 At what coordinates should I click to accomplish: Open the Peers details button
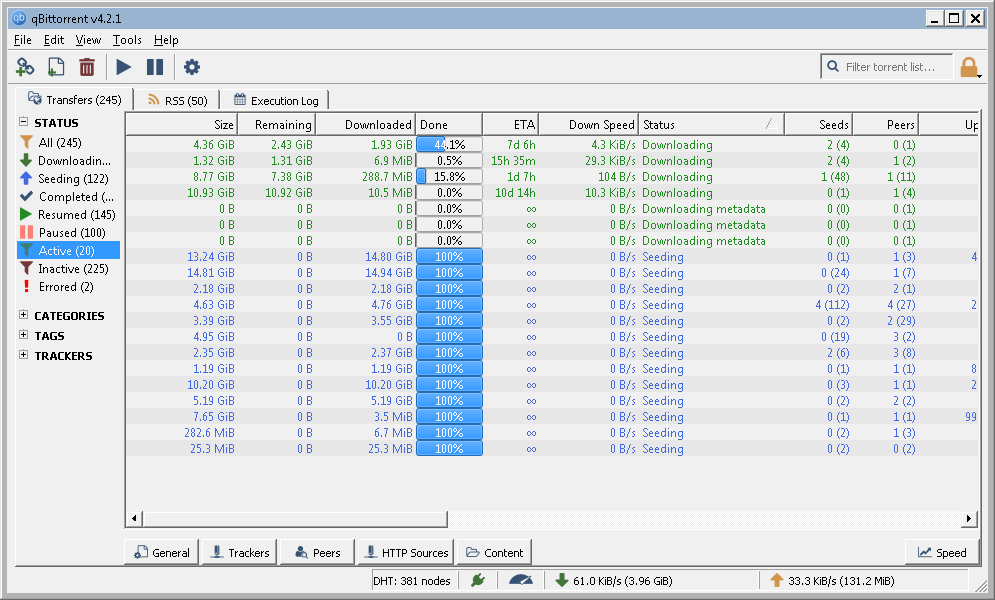point(318,552)
